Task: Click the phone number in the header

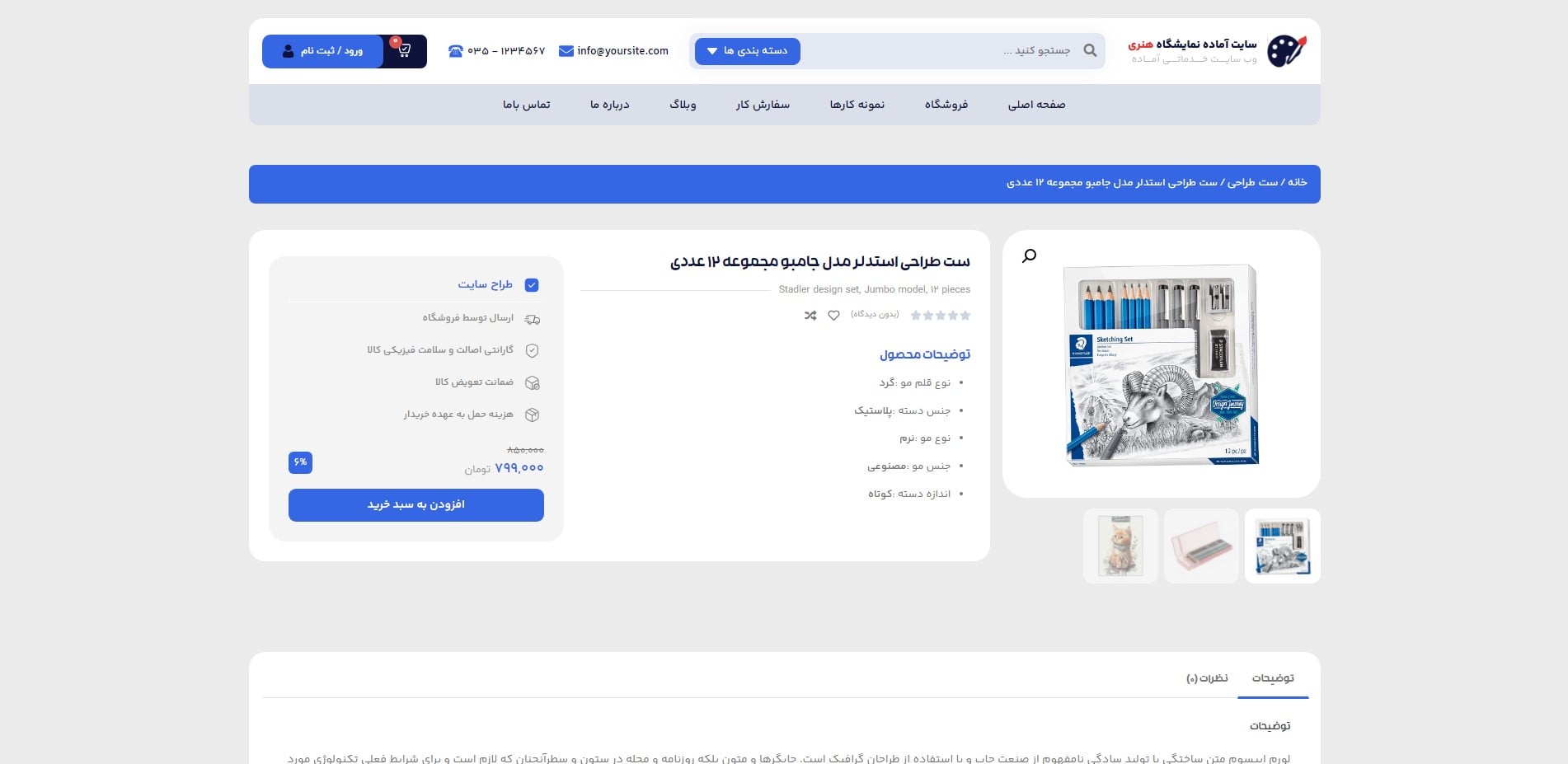Action: click(x=506, y=51)
